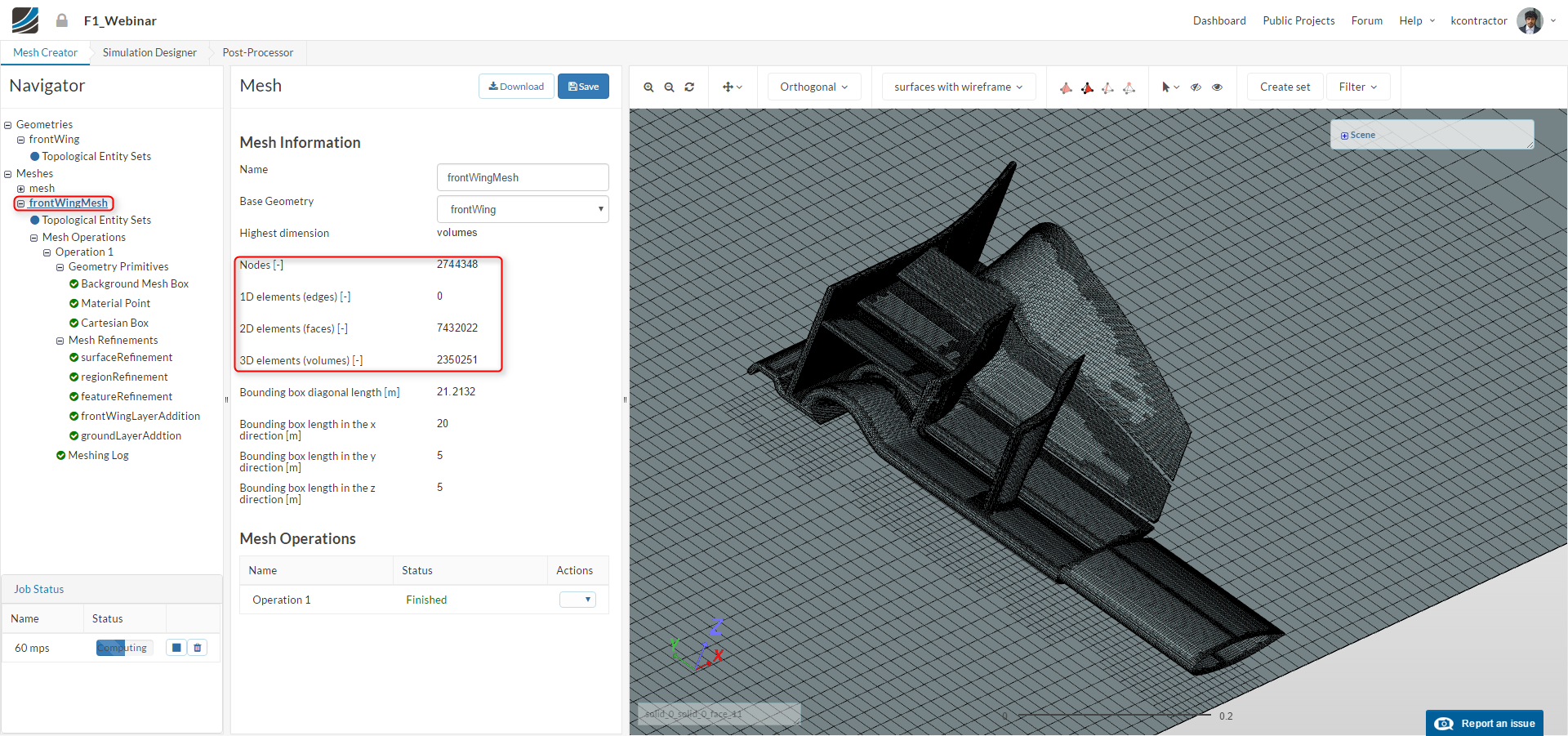
Task: Hide selection with the crossed-eye icon
Action: pos(1196,87)
